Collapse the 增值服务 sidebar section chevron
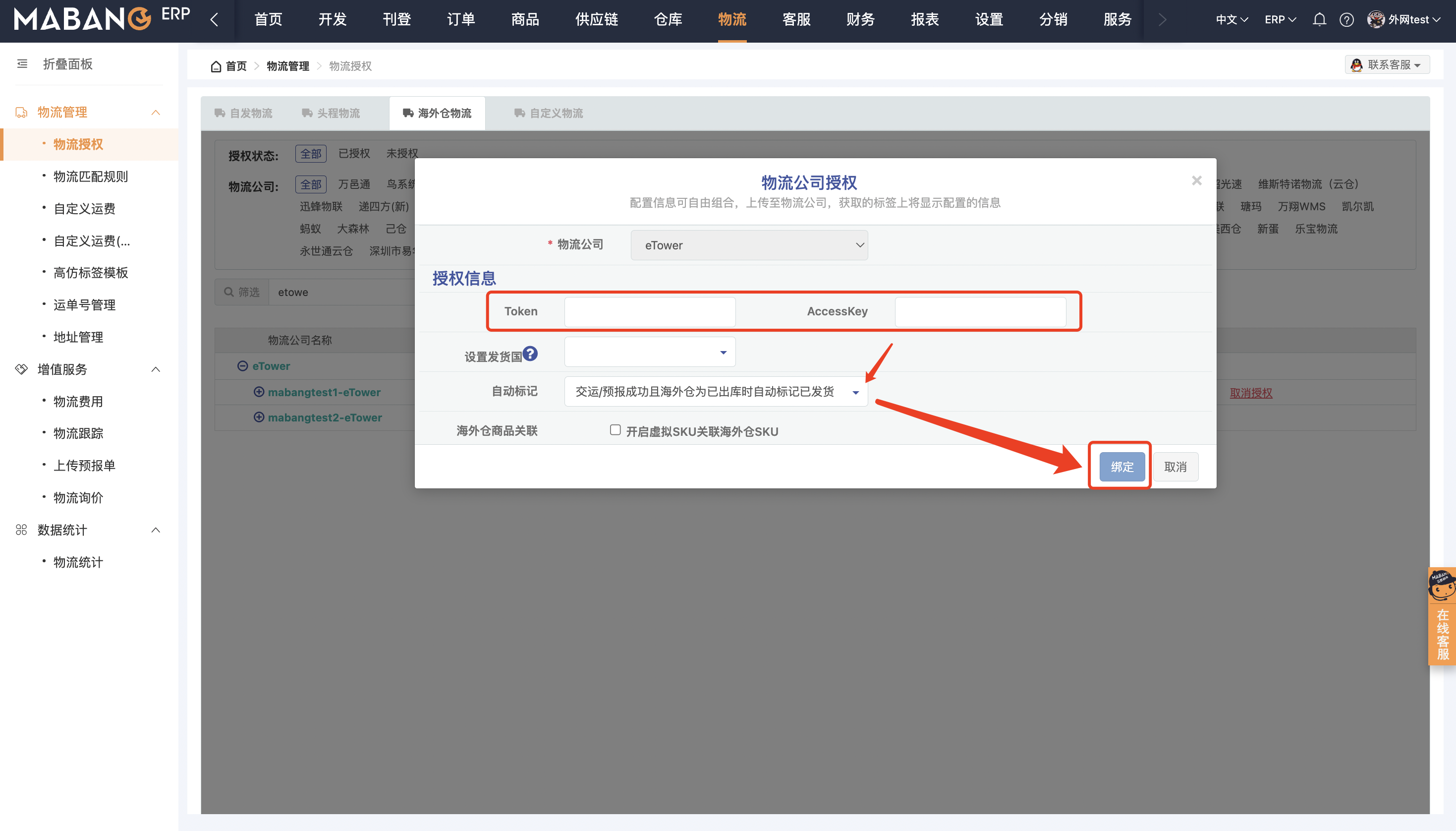 point(156,369)
